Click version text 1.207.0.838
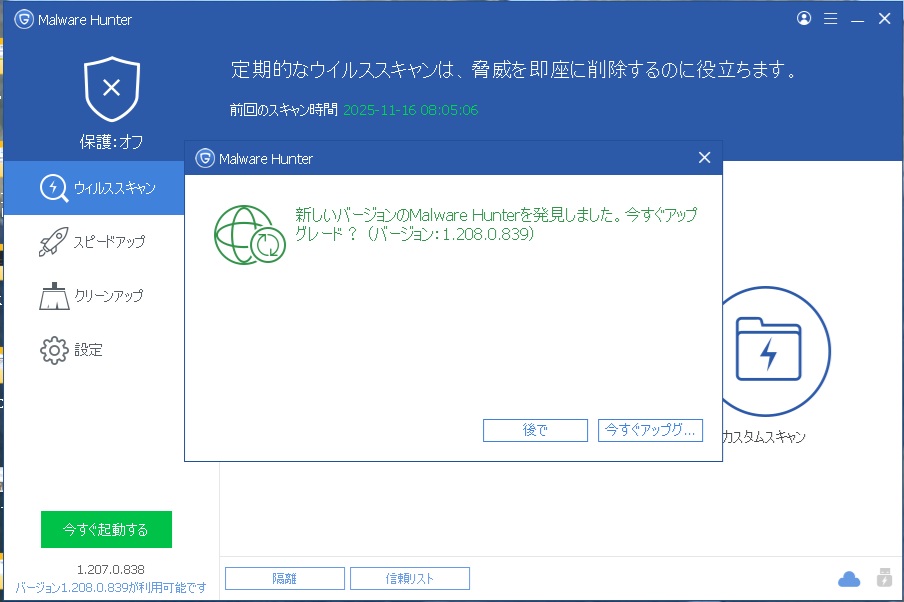 111,569
